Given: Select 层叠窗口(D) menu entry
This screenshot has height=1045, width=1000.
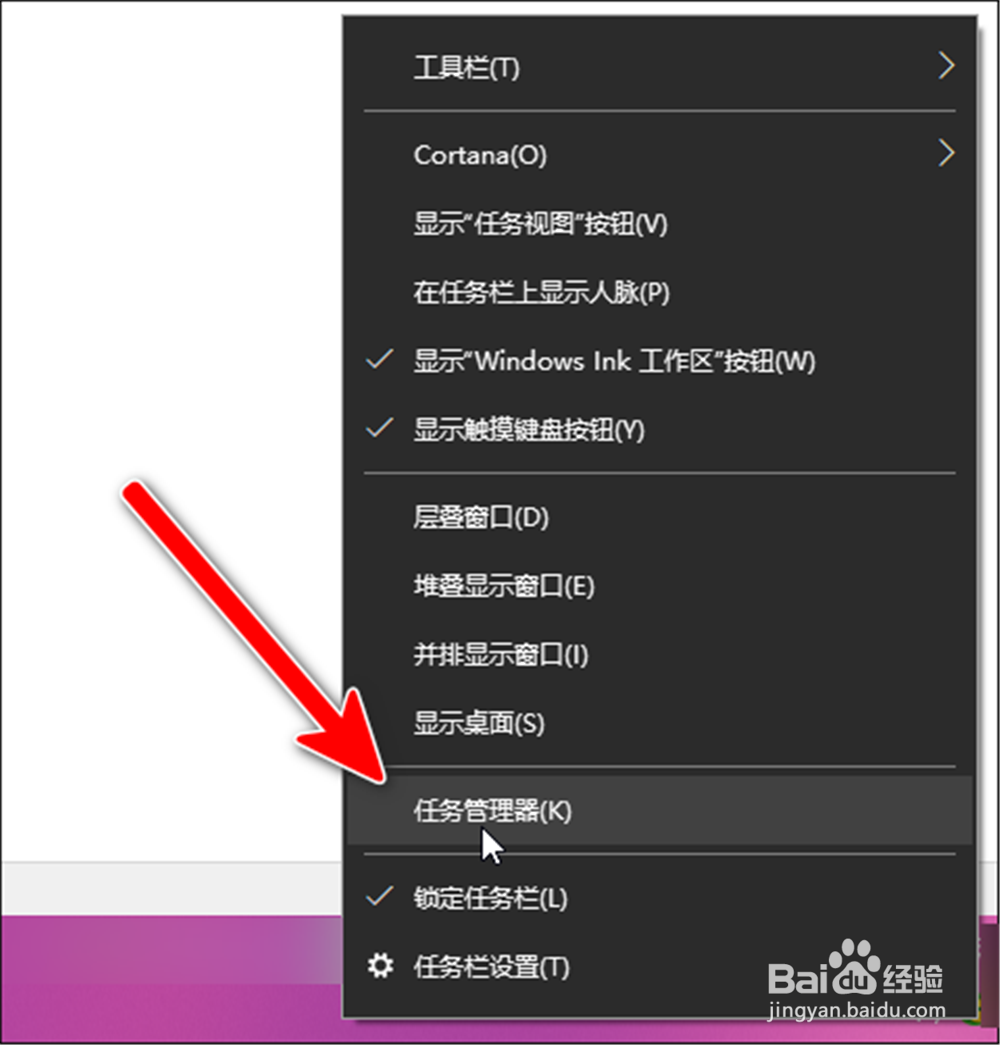Looking at the screenshot, I should 659,517.
